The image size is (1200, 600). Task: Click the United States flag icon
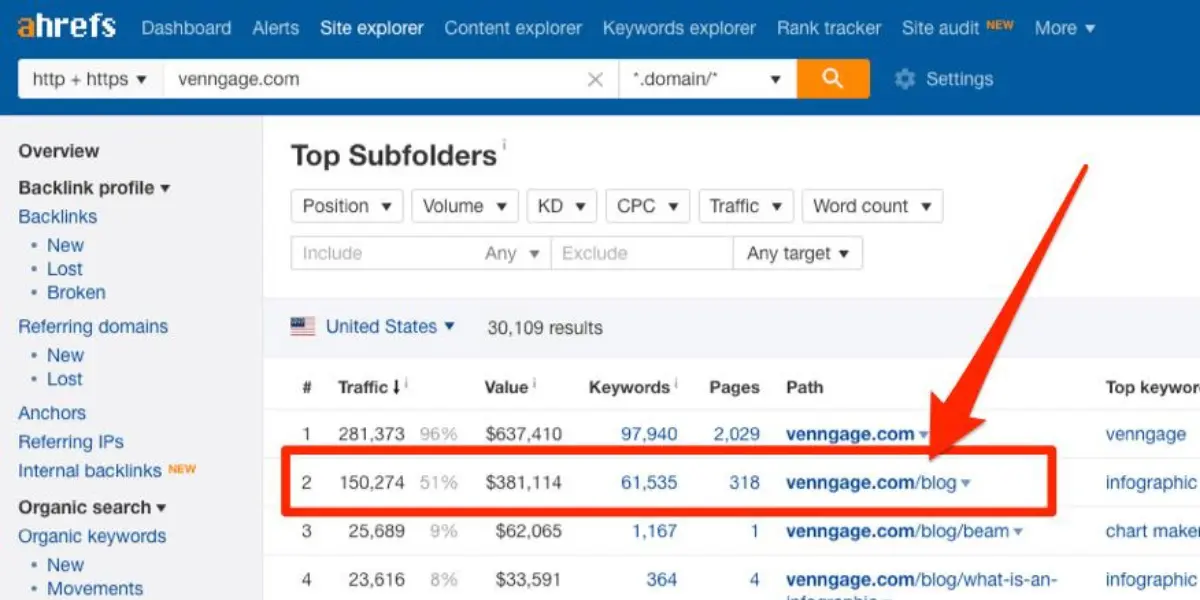(x=303, y=326)
